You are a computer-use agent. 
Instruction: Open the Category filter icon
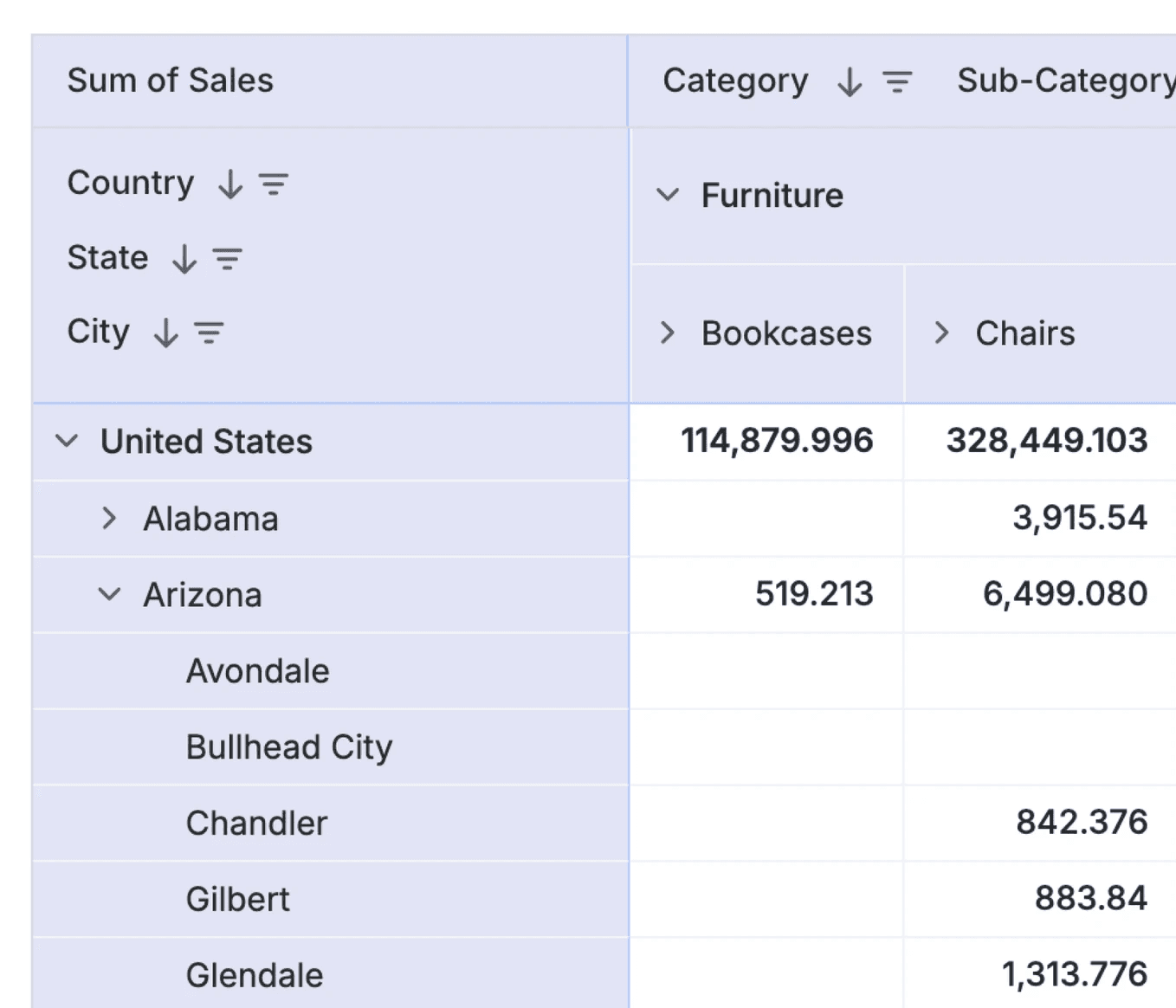tap(897, 82)
